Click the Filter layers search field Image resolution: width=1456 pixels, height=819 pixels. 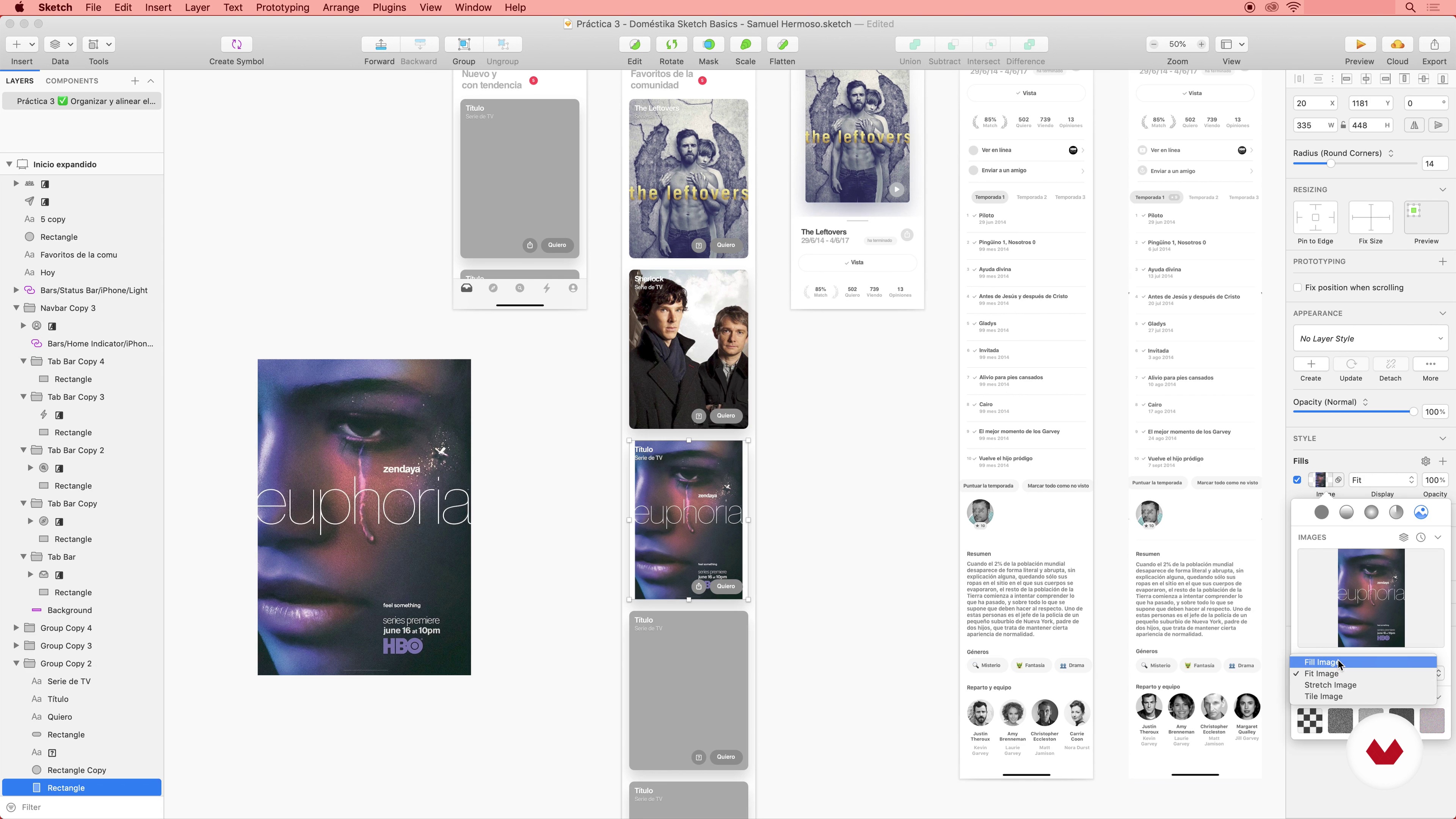coord(82,807)
